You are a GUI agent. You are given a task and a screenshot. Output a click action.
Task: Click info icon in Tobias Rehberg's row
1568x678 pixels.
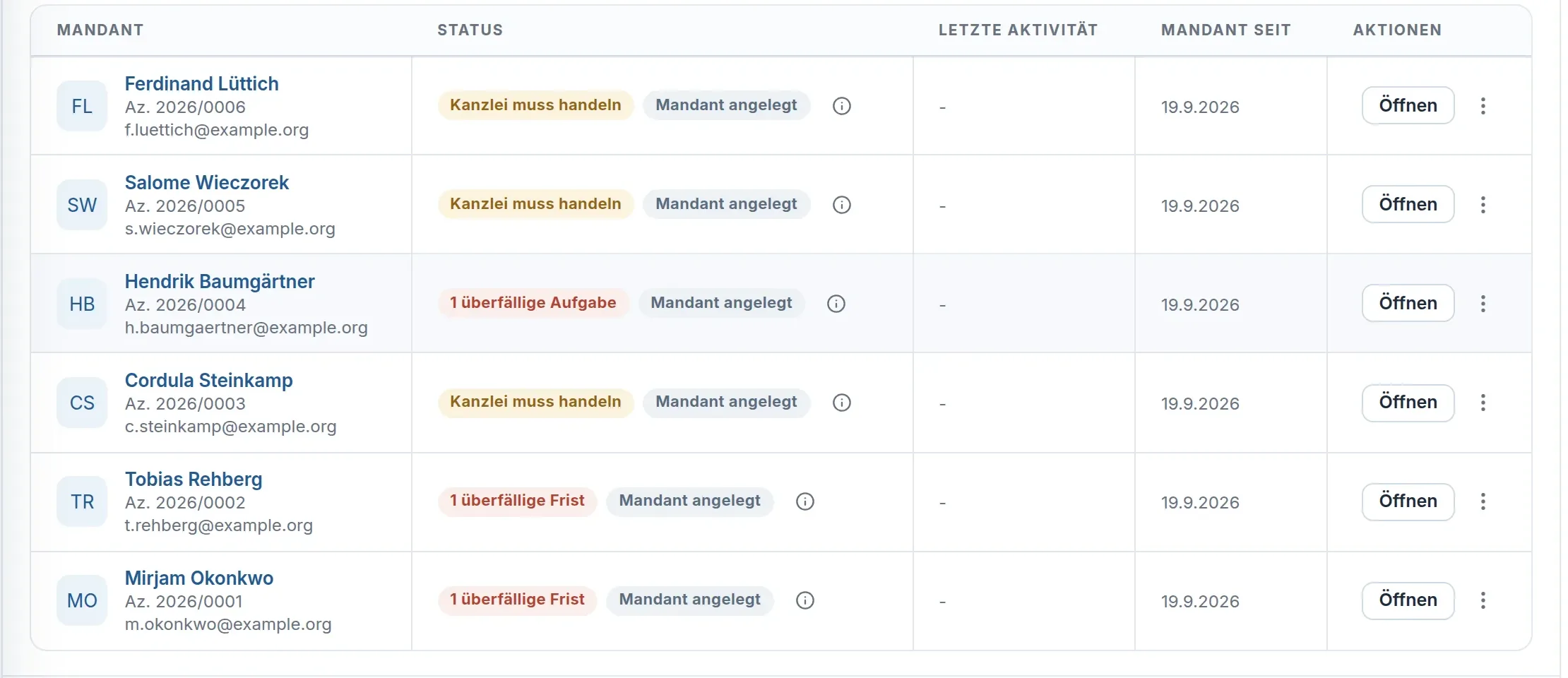(804, 501)
